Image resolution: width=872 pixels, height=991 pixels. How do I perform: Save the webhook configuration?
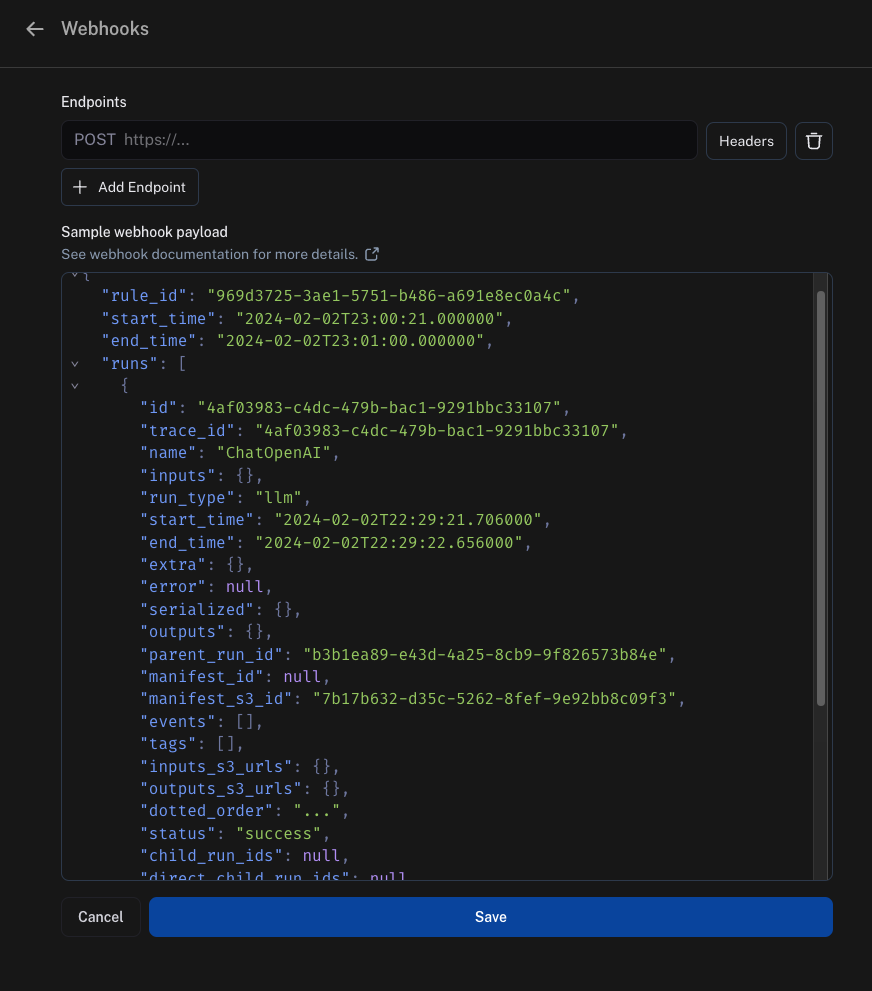(x=490, y=916)
